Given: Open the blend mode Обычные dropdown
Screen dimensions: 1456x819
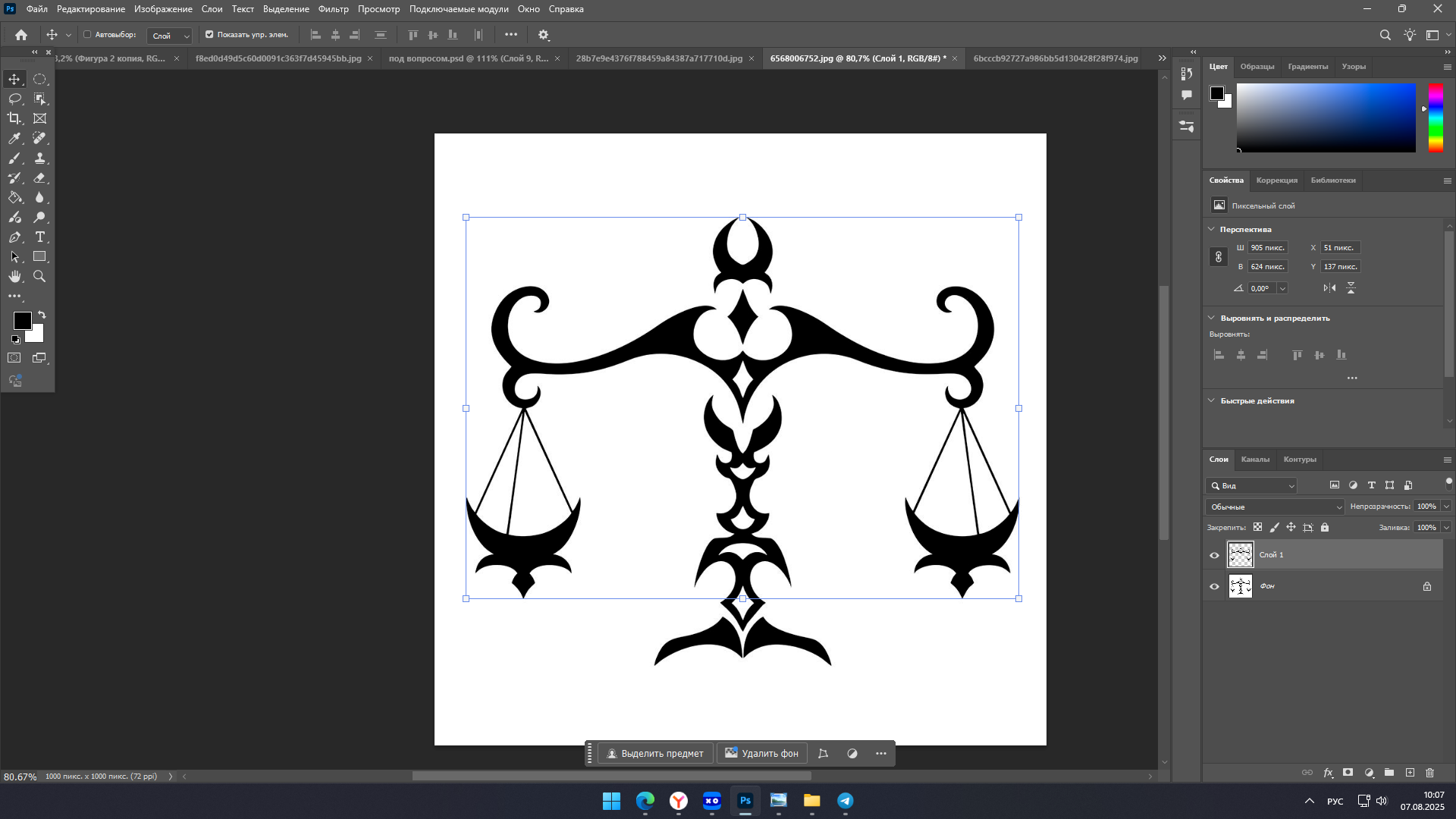Looking at the screenshot, I should pos(1275,507).
